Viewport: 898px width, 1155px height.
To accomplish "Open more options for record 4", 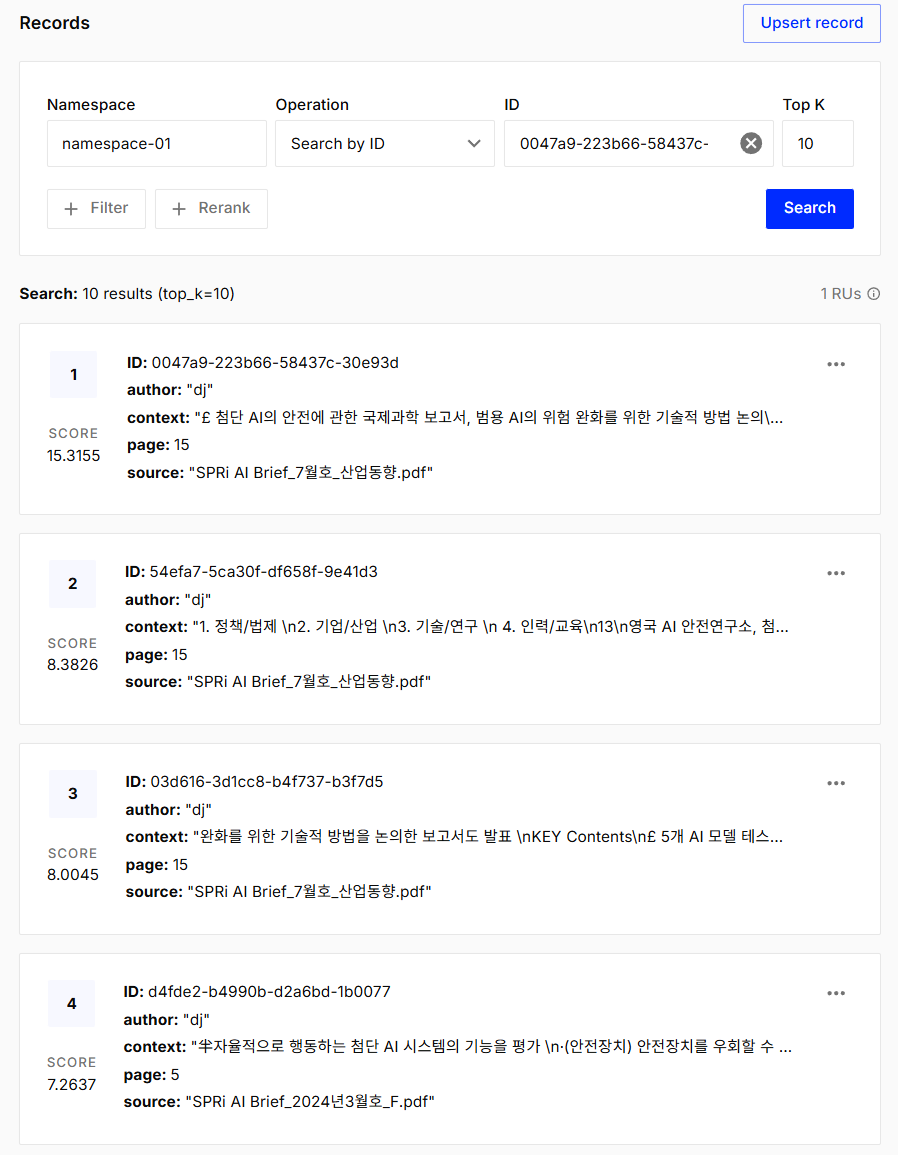I will click(x=836, y=993).
